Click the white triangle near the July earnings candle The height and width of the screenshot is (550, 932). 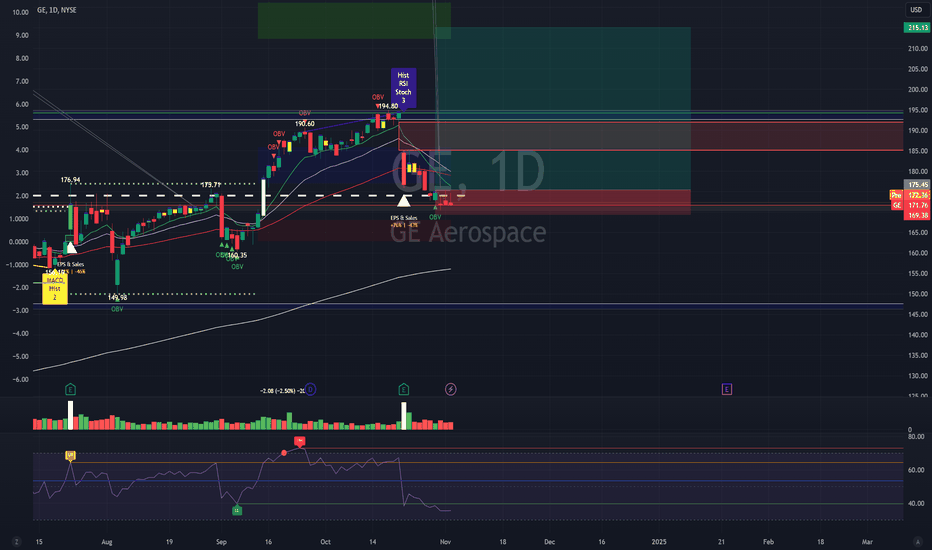[71, 247]
